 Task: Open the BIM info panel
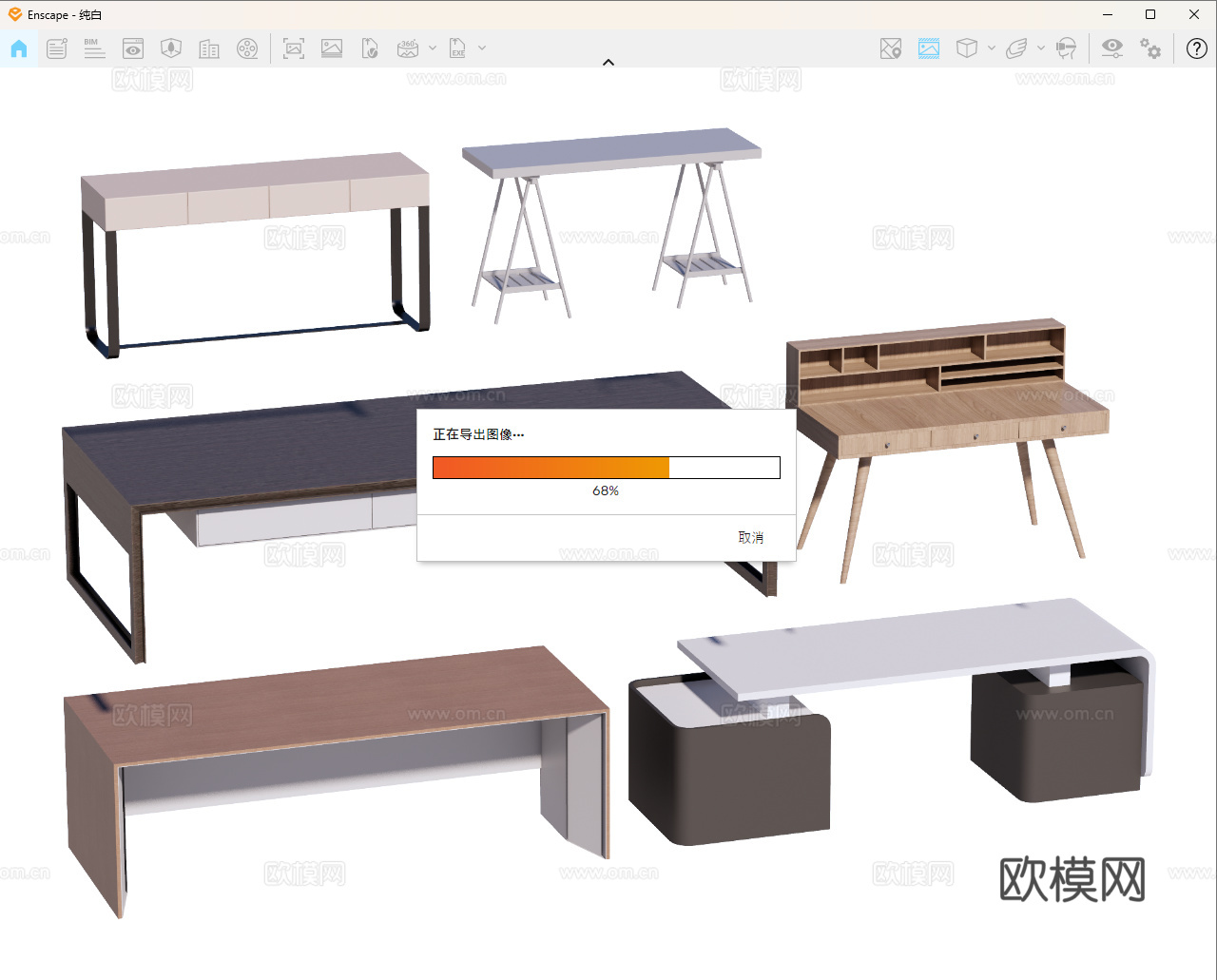point(94,48)
